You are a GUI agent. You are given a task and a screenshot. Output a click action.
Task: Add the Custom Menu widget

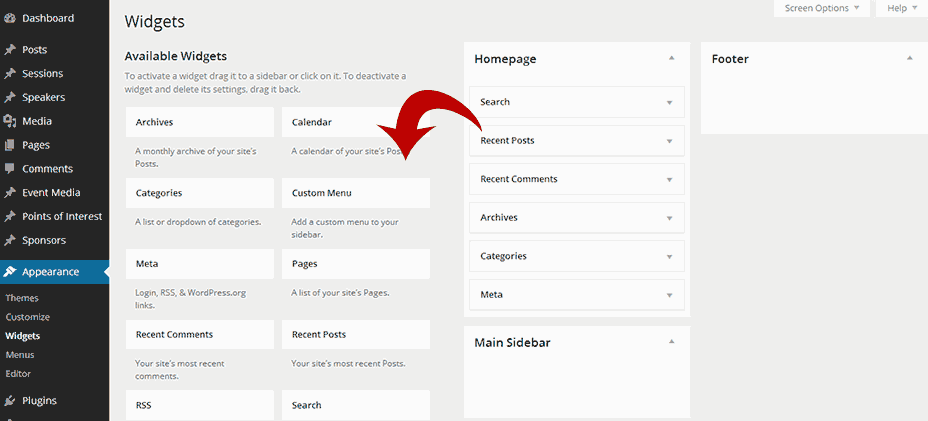[x=356, y=193]
